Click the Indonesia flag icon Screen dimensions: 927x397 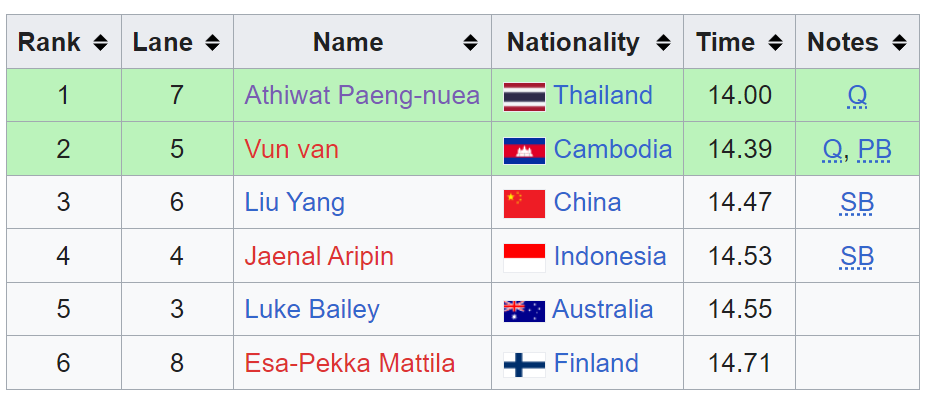coord(524,258)
